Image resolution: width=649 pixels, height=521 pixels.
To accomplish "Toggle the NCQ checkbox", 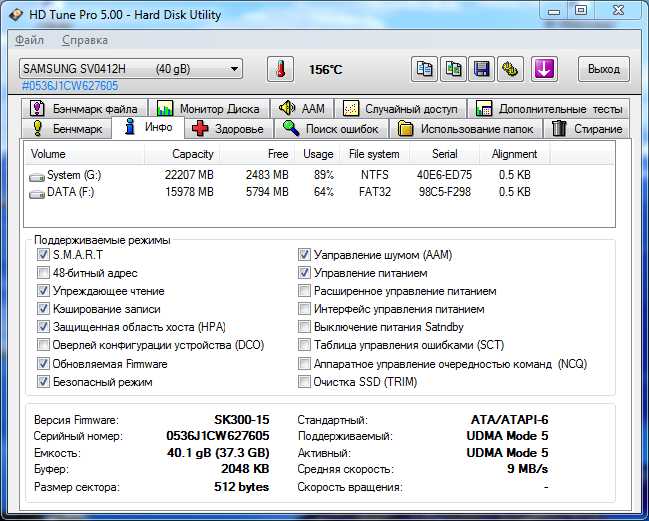I will [x=304, y=364].
